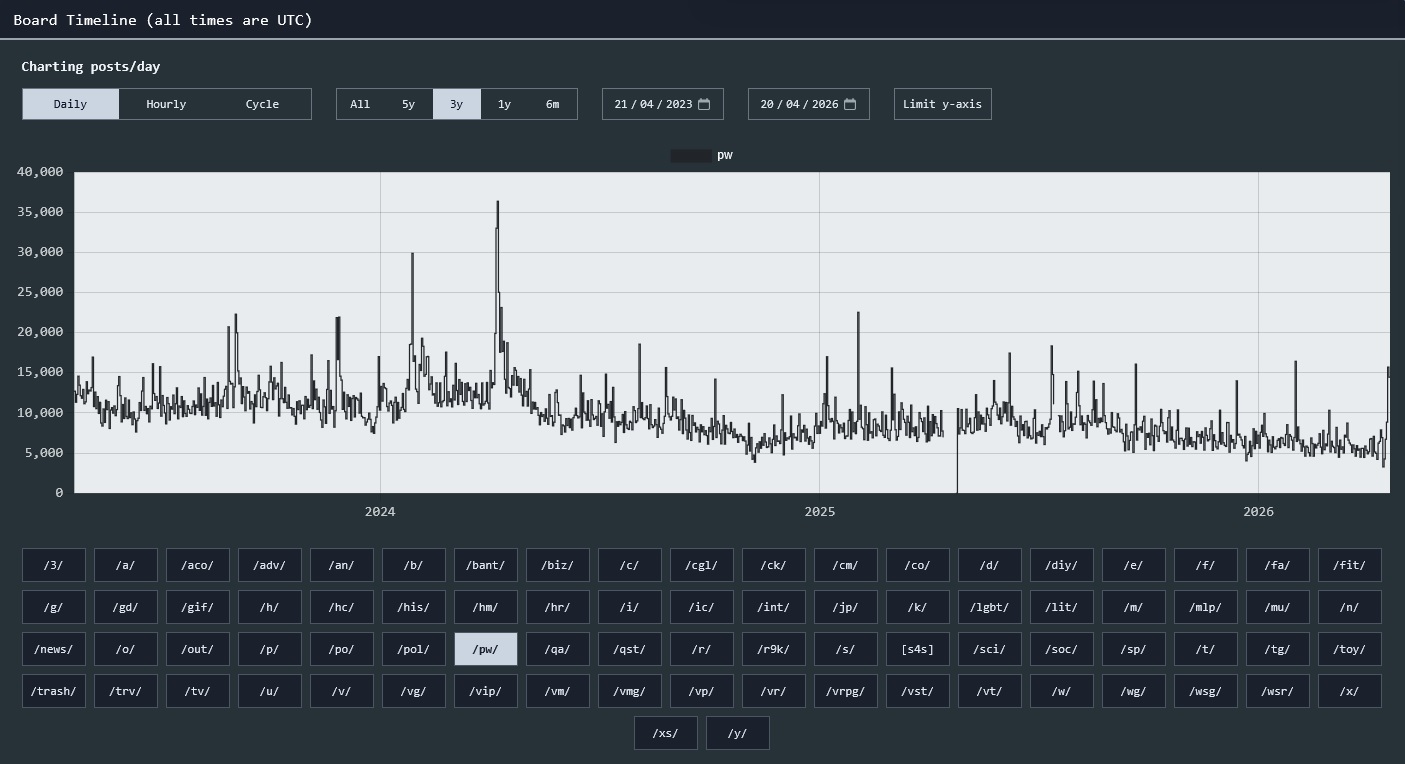Select the /int/ board
The width and height of the screenshot is (1405, 764).
tap(774, 607)
